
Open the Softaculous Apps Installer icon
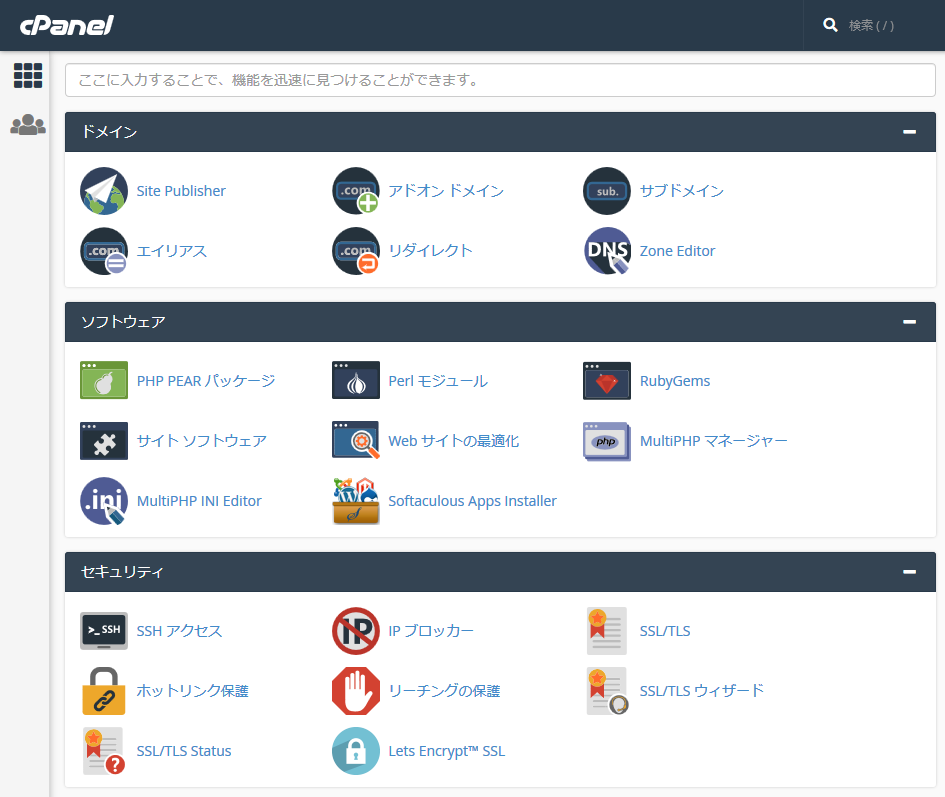(356, 501)
